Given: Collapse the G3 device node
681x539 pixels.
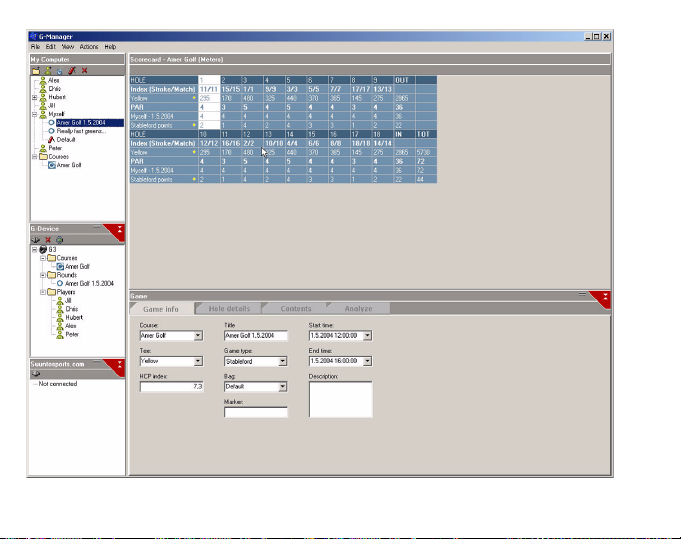Looking at the screenshot, I should [x=35, y=249].
